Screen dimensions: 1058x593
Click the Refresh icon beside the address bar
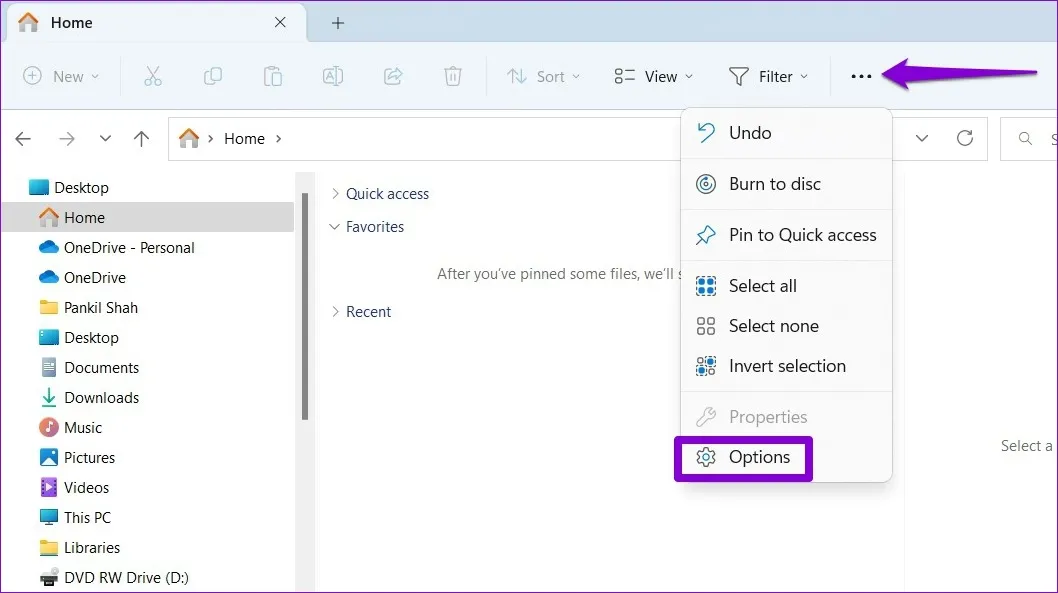point(965,138)
